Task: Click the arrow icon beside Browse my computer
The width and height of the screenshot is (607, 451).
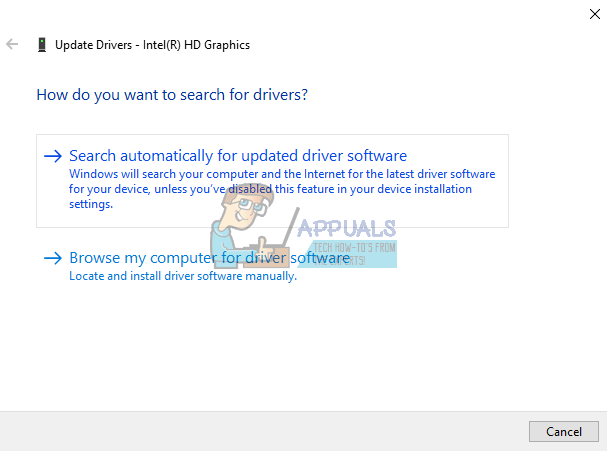Action: [53, 258]
